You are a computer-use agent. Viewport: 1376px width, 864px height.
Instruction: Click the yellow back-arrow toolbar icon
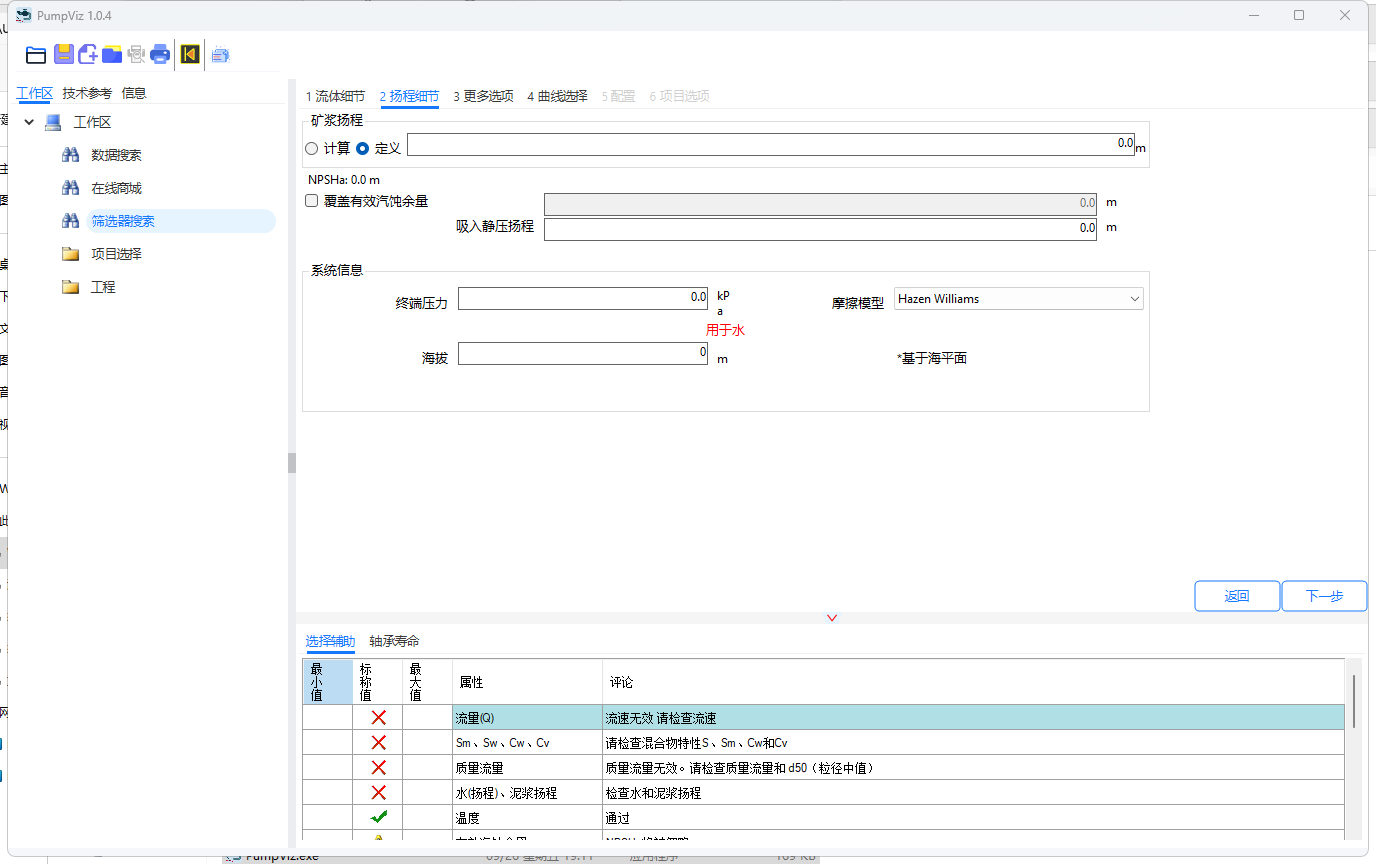tap(189, 54)
